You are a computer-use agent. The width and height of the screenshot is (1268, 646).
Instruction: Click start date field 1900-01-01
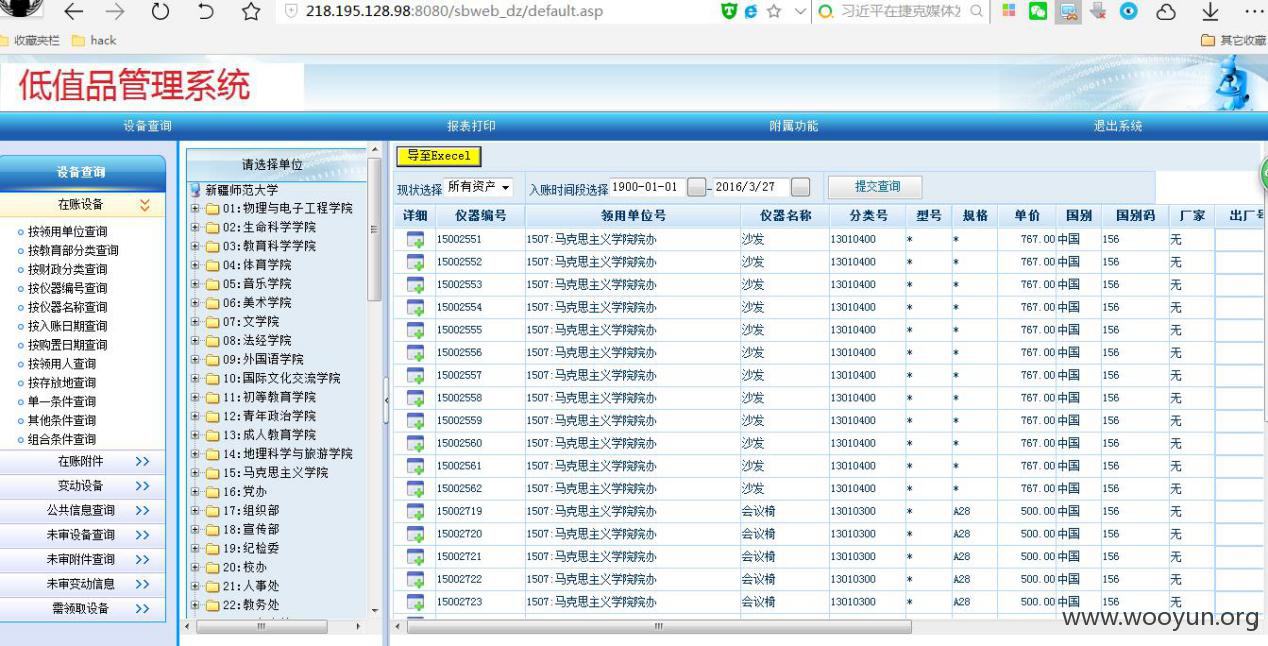click(x=645, y=187)
